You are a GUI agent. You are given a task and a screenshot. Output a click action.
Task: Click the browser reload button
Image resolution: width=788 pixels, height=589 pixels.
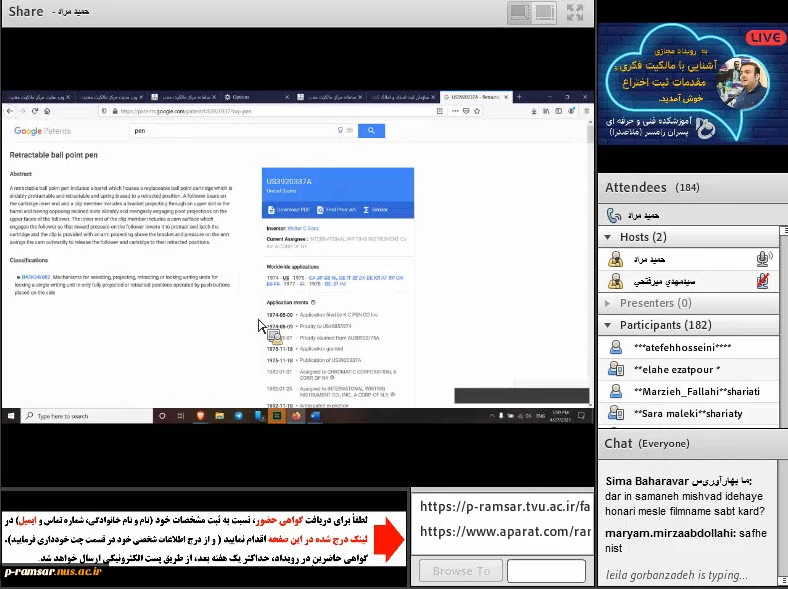click(x=35, y=111)
